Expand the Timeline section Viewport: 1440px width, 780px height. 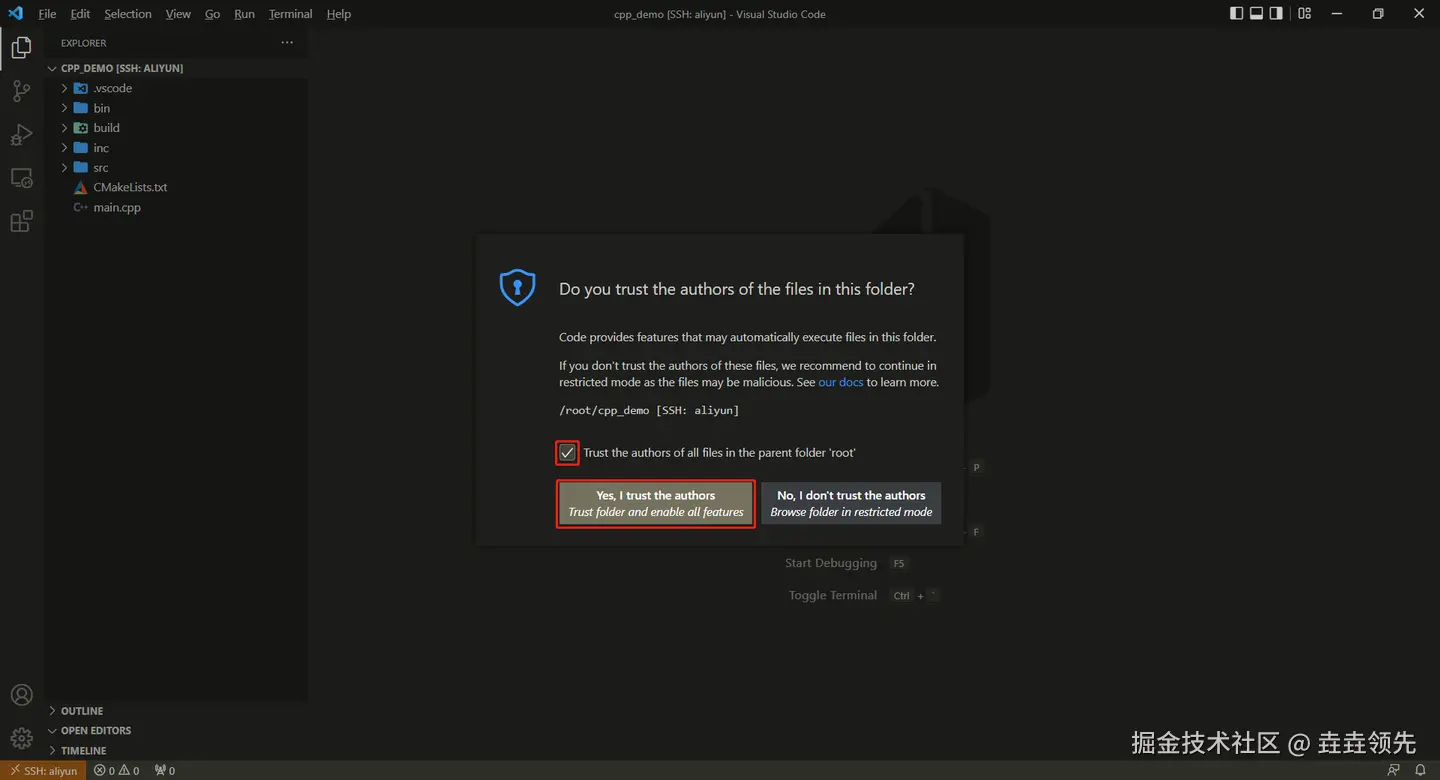tap(176, 750)
